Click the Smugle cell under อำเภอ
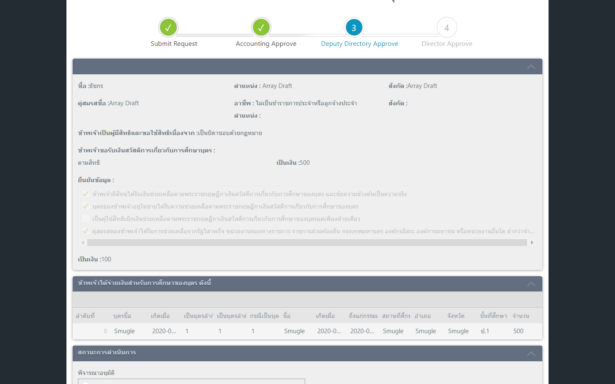The width and height of the screenshot is (615, 384). pos(426,331)
